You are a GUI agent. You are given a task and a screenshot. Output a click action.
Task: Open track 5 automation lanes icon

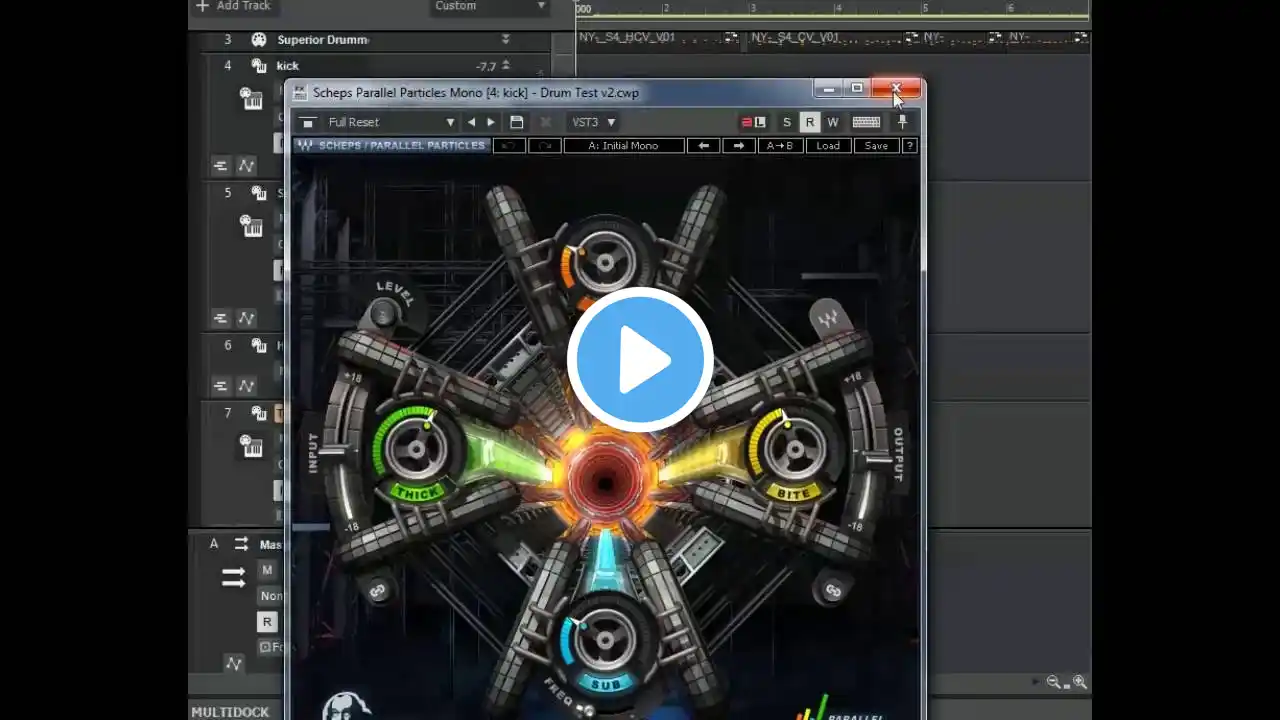pyautogui.click(x=245, y=319)
